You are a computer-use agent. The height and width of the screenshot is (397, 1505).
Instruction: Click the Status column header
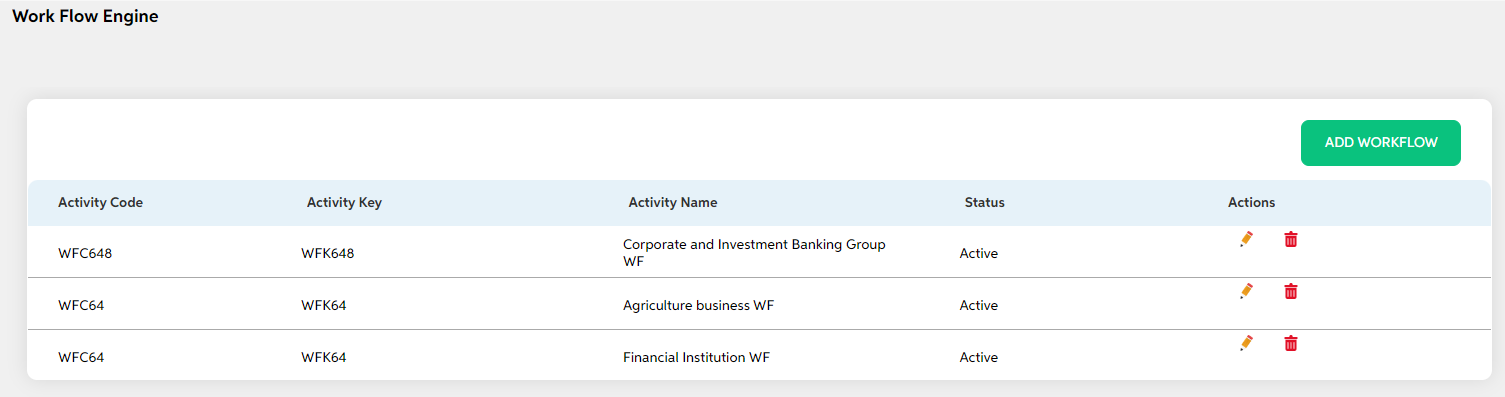(985, 202)
